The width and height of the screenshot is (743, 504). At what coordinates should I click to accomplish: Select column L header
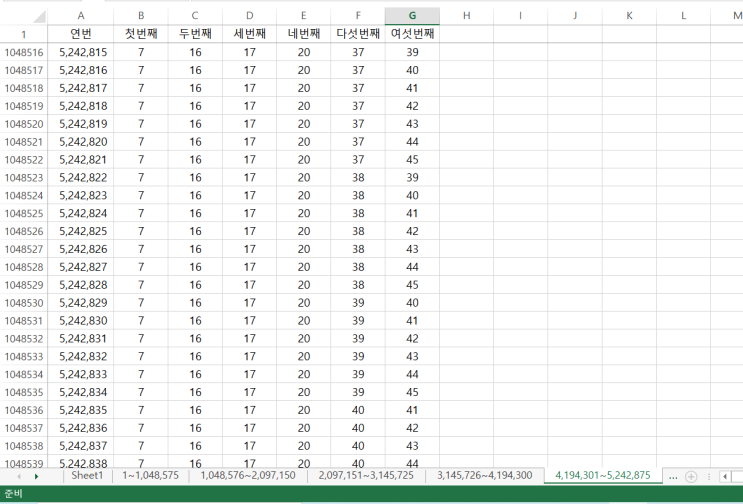(x=683, y=16)
